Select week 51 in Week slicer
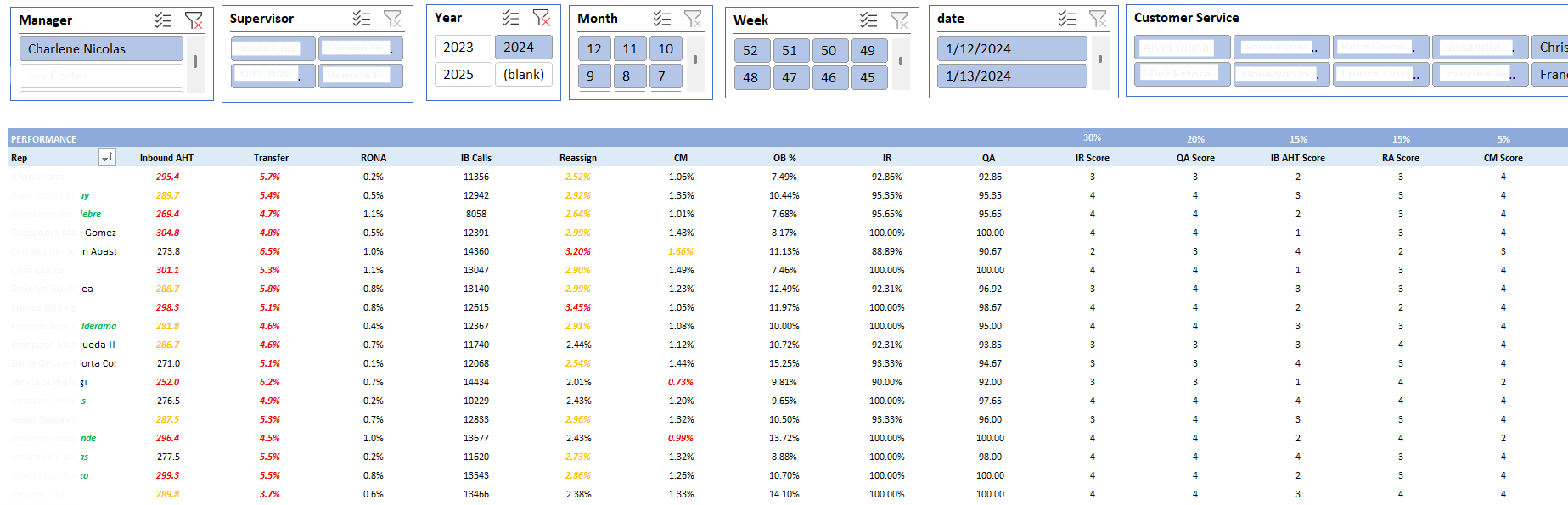Viewport: 1568px width, 505px height. tap(791, 51)
